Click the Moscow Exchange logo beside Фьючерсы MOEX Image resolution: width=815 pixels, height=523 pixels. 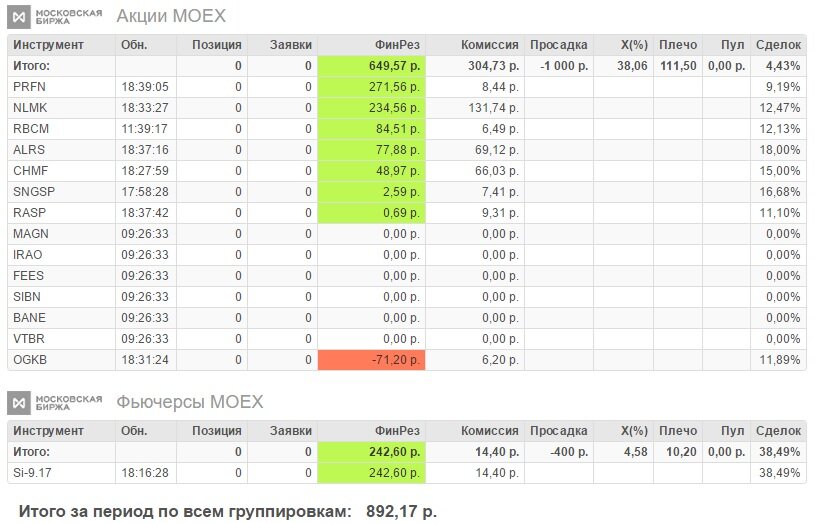pos(55,403)
